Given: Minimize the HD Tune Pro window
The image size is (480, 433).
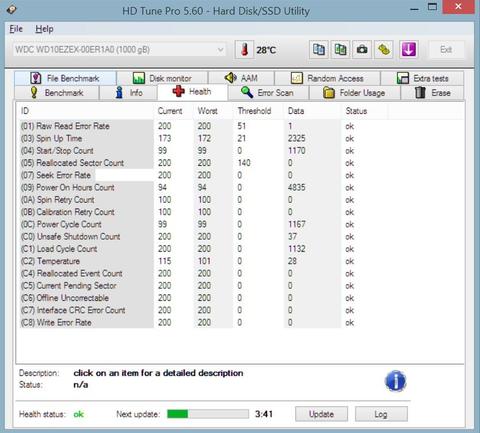Looking at the screenshot, I should [414, 8].
